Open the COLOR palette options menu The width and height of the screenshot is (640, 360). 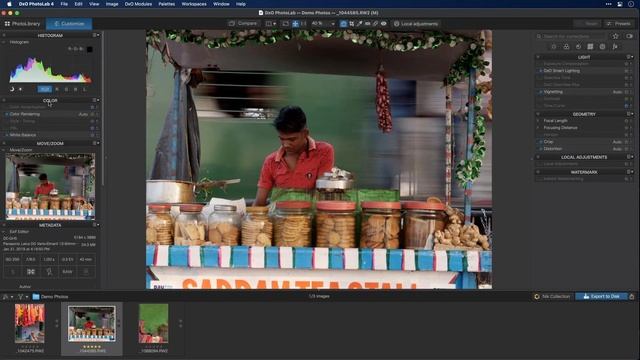[x=96, y=100]
